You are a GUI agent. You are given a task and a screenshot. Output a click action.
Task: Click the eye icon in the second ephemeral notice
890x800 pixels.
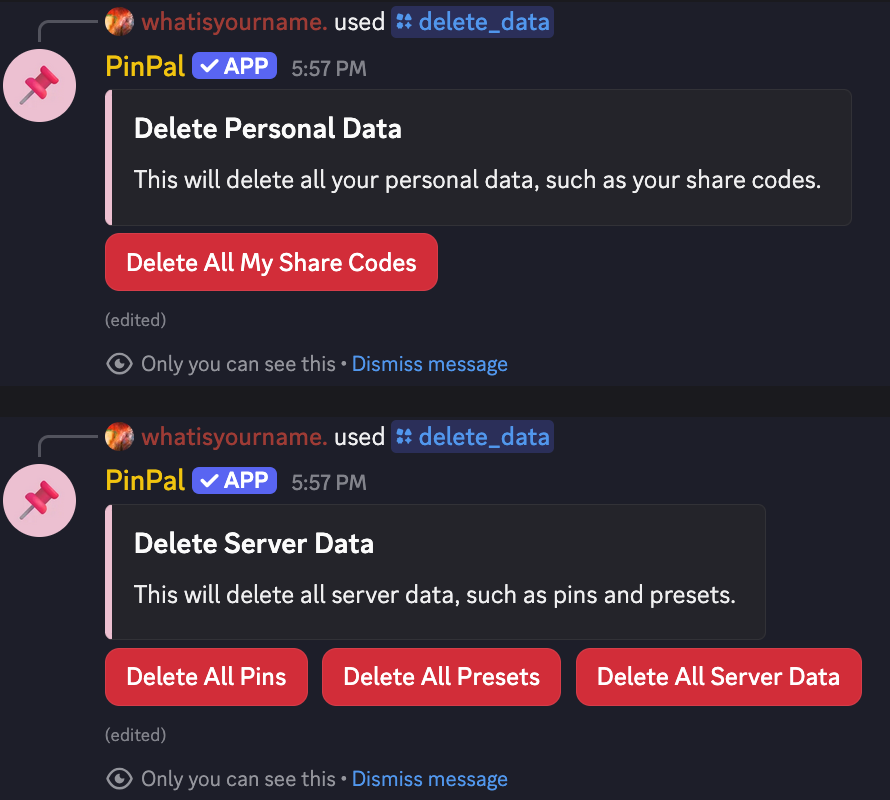(x=118, y=778)
